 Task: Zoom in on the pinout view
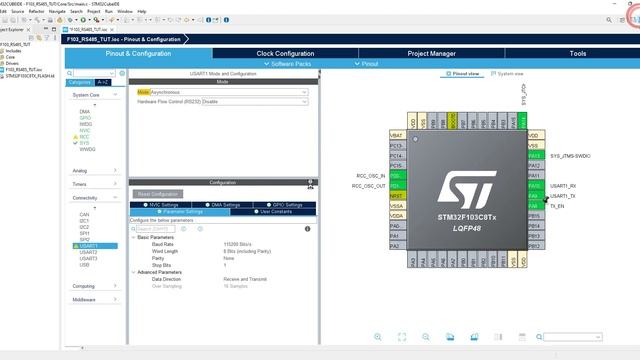click(x=378, y=337)
